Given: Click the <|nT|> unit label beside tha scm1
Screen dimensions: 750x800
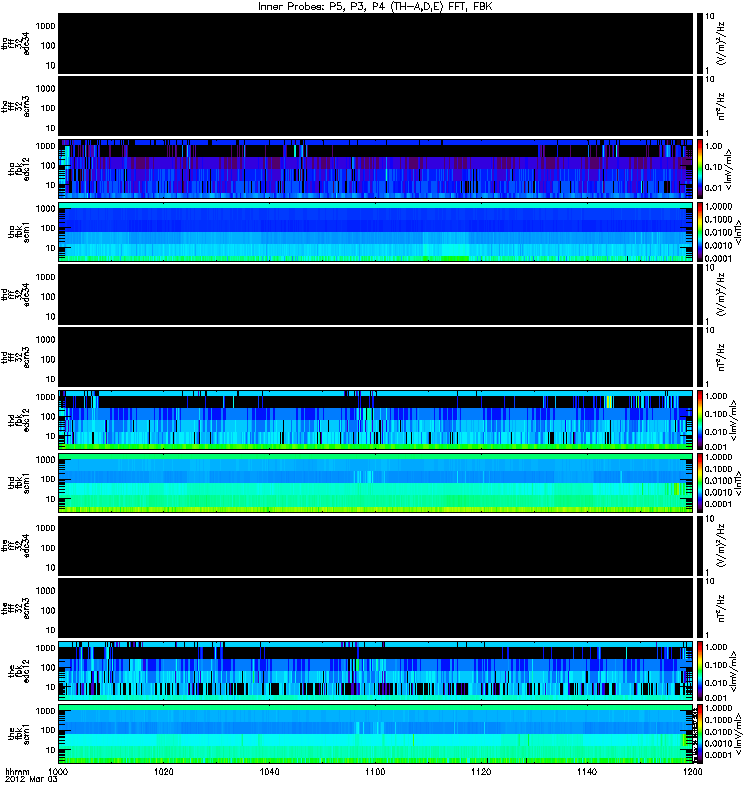Looking at the screenshot, I should tap(738, 232).
